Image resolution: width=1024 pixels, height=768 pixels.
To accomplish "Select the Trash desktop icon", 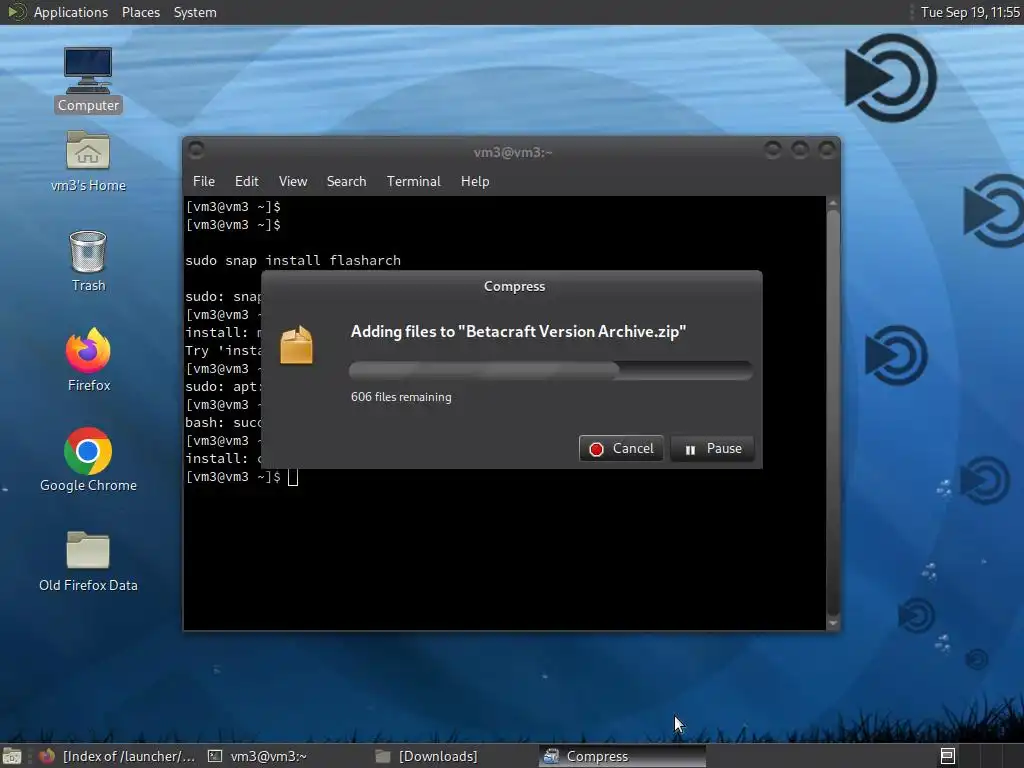I will [88, 261].
